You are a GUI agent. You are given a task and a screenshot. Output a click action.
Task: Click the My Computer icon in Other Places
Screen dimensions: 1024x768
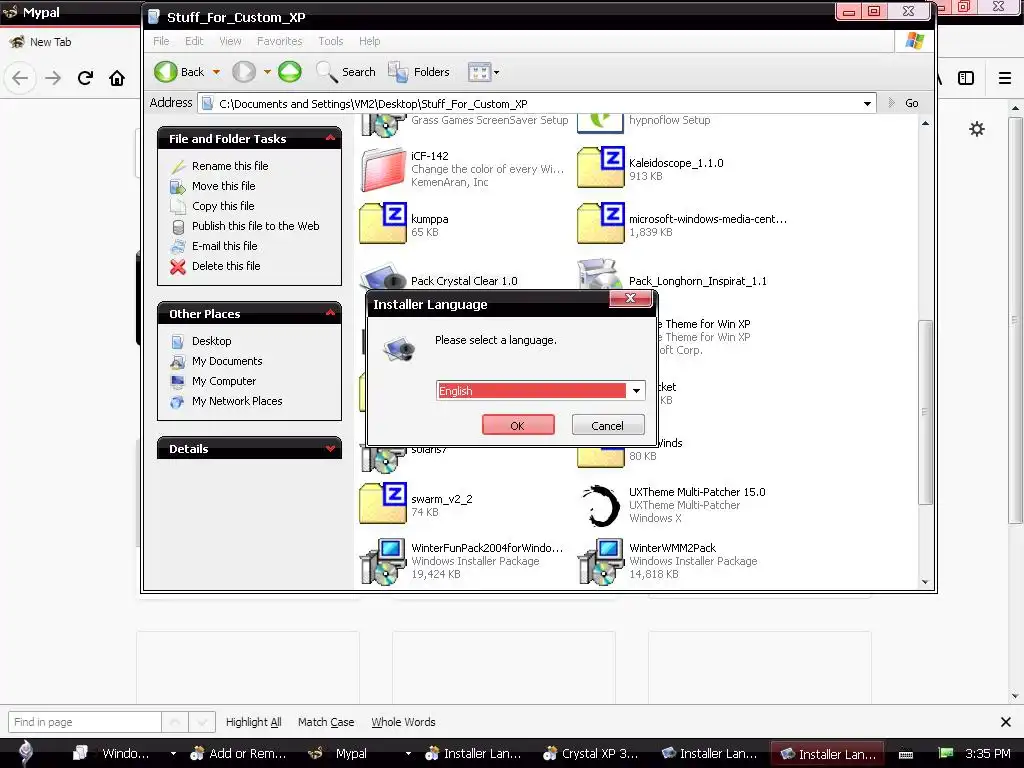coord(177,381)
